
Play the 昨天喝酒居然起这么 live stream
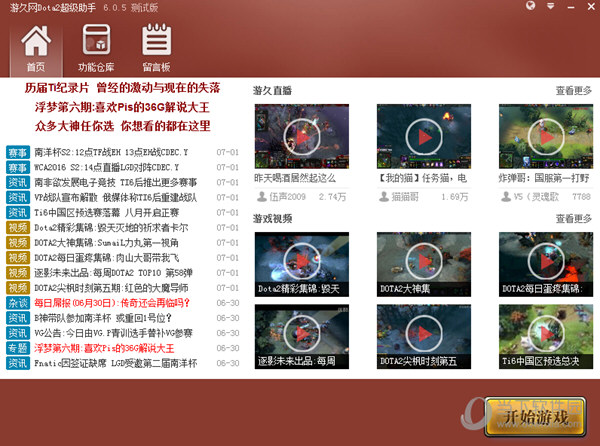tap(302, 136)
